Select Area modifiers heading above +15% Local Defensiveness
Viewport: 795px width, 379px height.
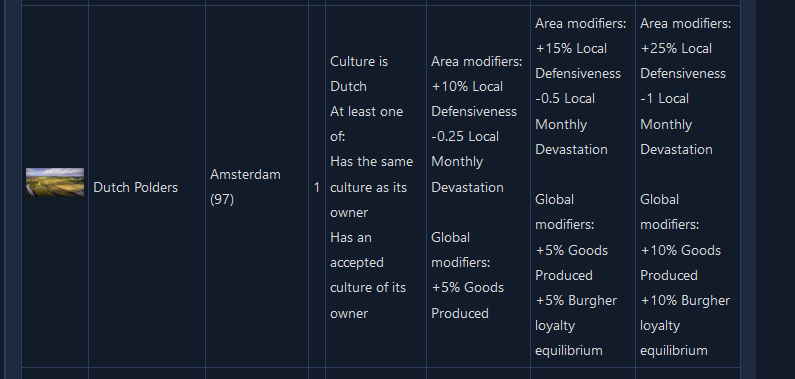tap(581, 23)
